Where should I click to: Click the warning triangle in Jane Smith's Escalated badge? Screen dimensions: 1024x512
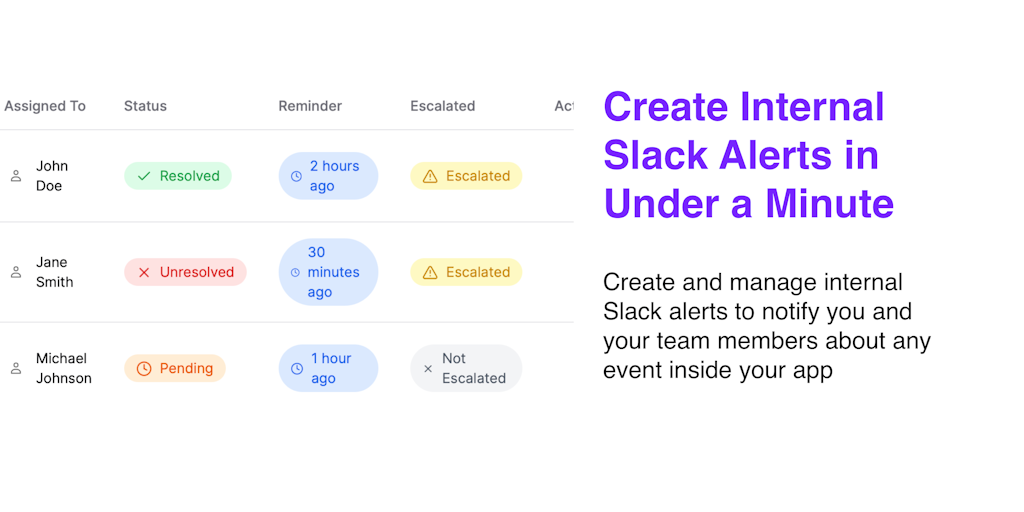(430, 272)
